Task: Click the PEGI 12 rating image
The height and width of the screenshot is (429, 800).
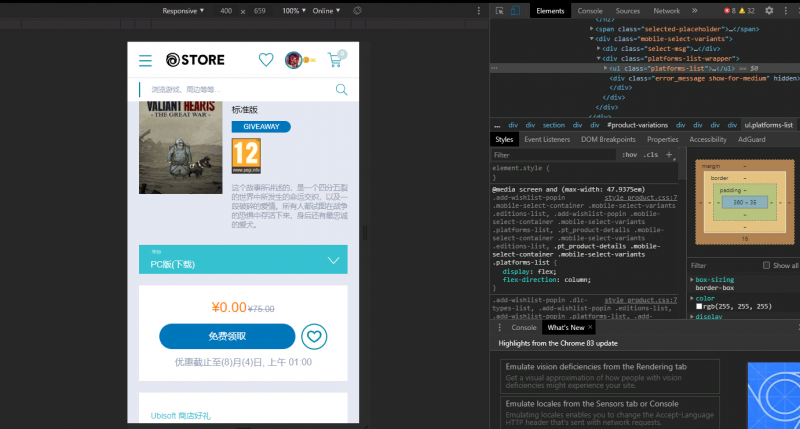Action: click(x=246, y=156)
